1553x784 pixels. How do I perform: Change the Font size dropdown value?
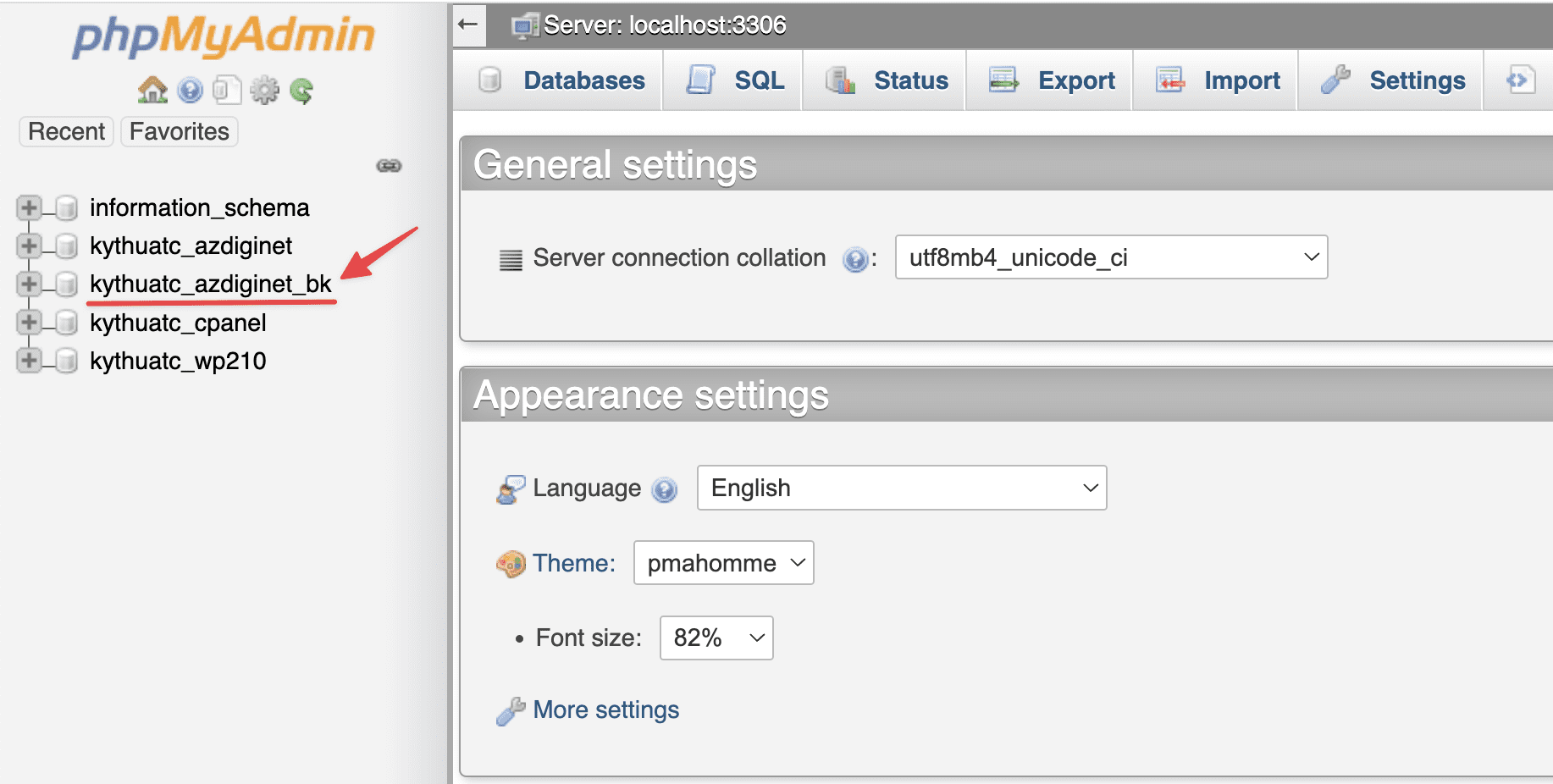tap(716, 638)
